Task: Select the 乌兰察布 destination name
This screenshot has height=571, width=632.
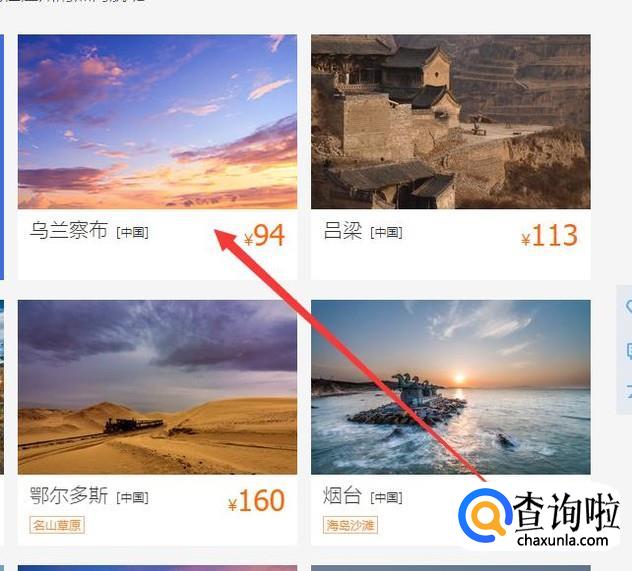Action: pyautogui.click(x=69, y=230)
